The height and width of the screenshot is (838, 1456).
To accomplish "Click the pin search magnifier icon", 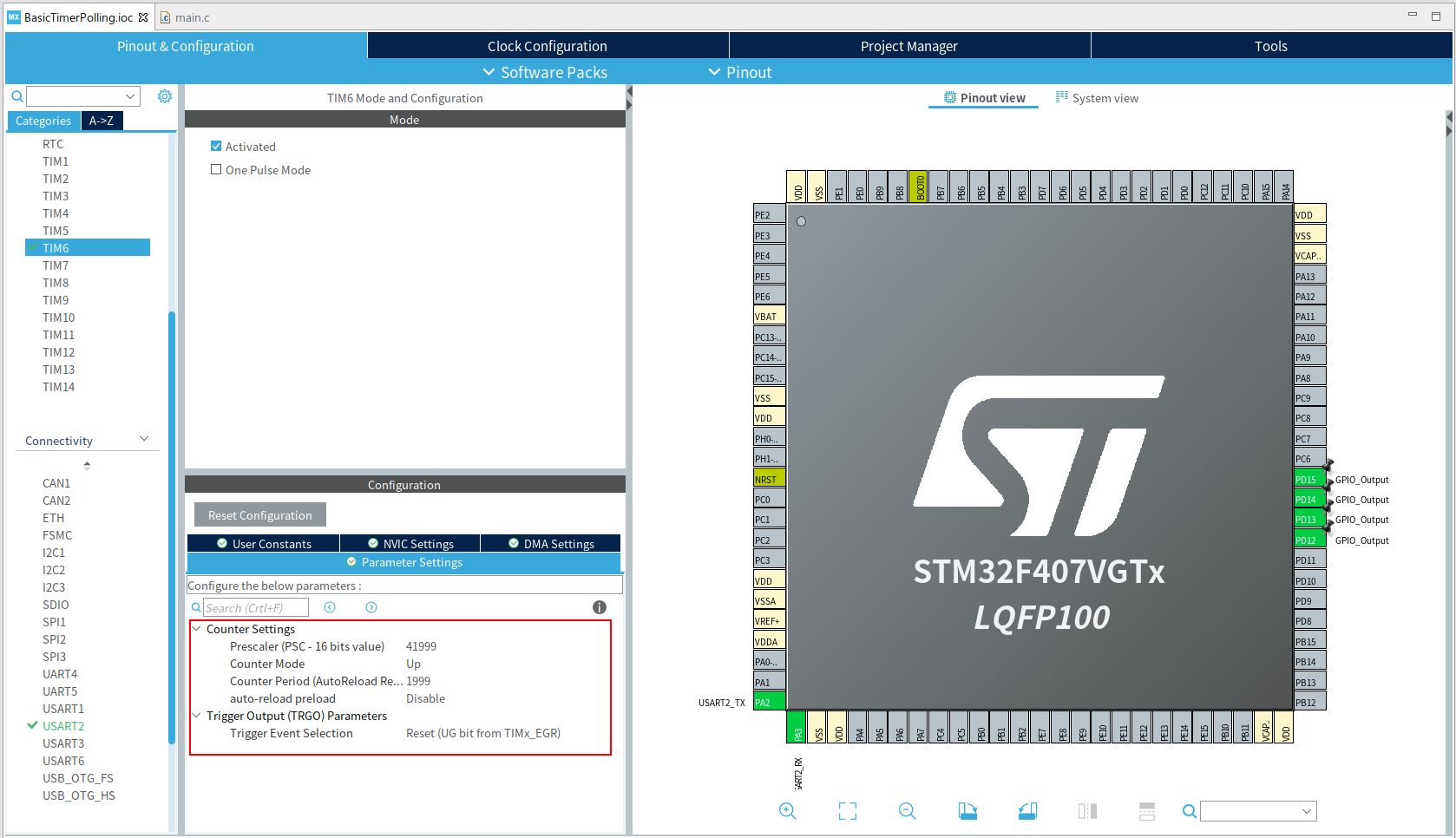I will 1190,811.
